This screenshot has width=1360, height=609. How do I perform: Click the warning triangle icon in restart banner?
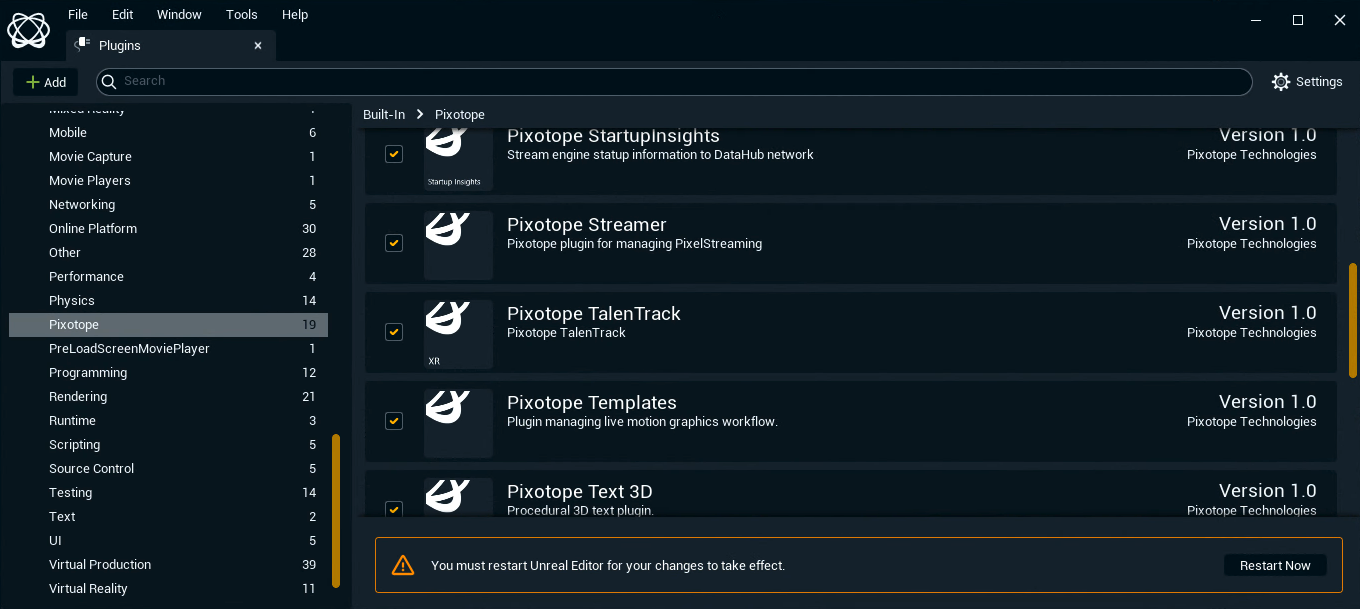tap(403, 564)
